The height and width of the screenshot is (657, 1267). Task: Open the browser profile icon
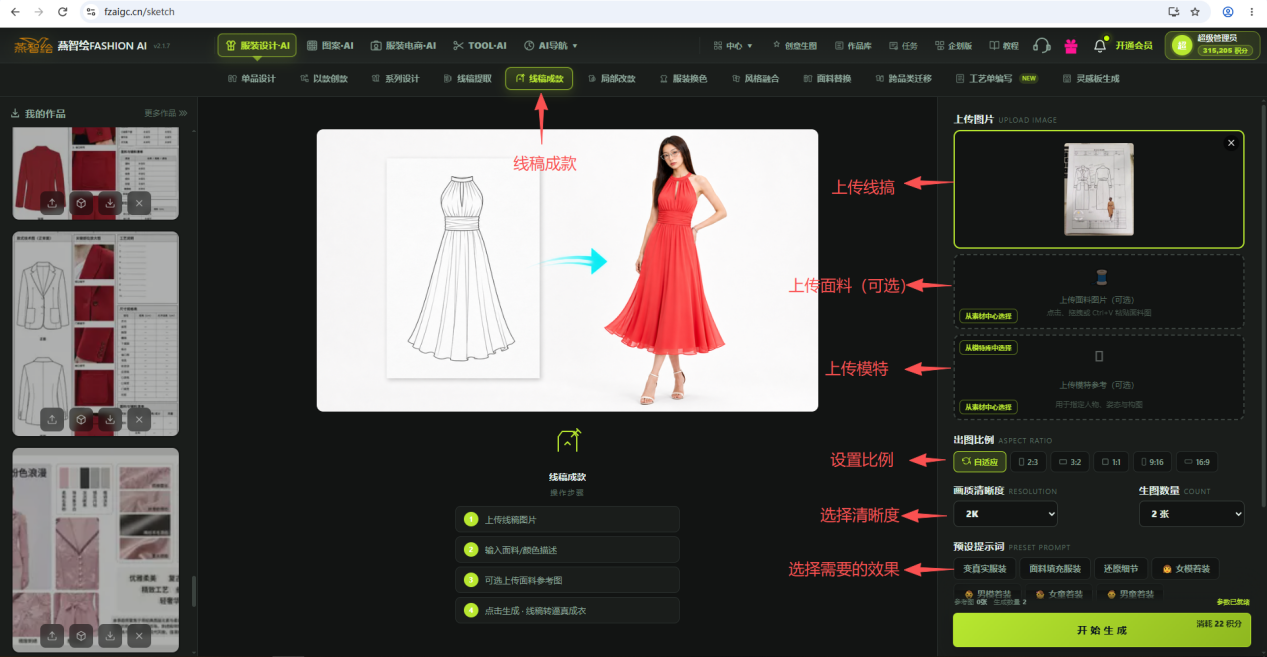[x=1227, y=12]
